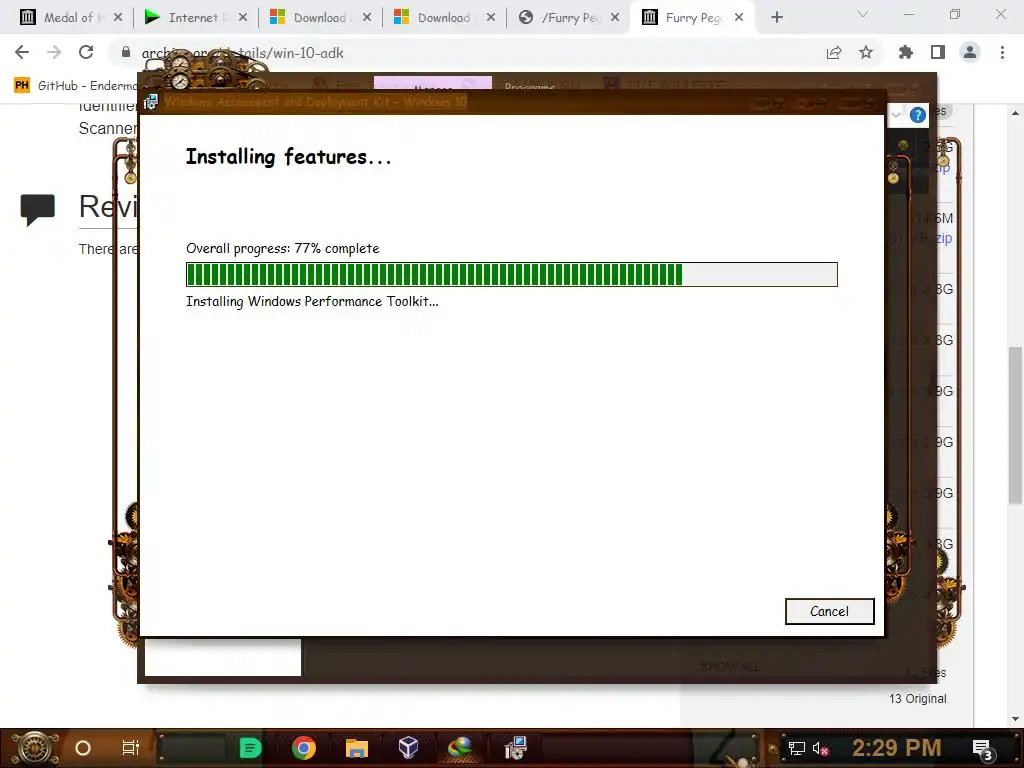
Task: Open the Chrome profile avatar
Action: tap(970, 52)
